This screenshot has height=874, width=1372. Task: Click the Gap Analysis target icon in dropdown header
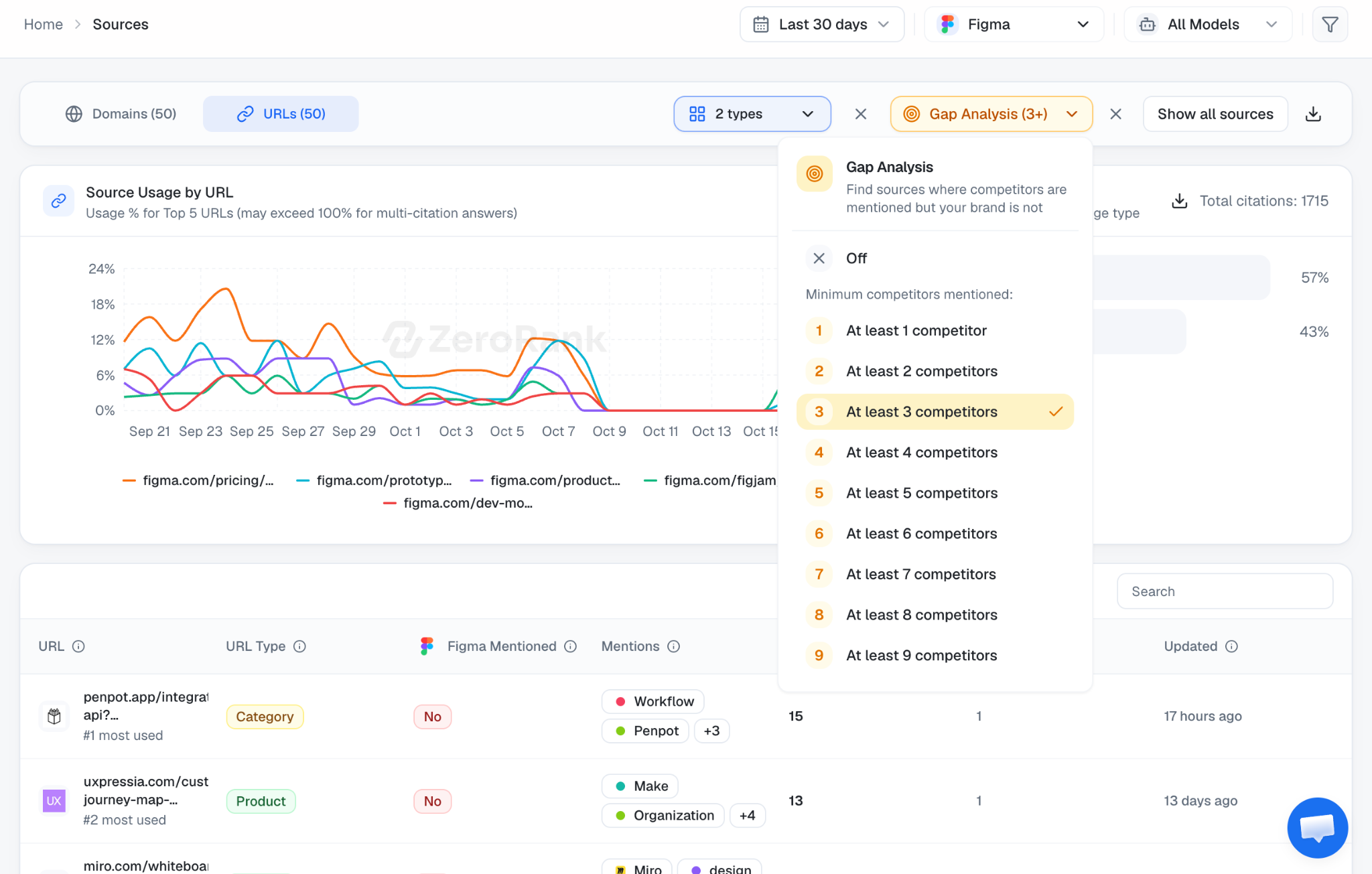[815, 174]
